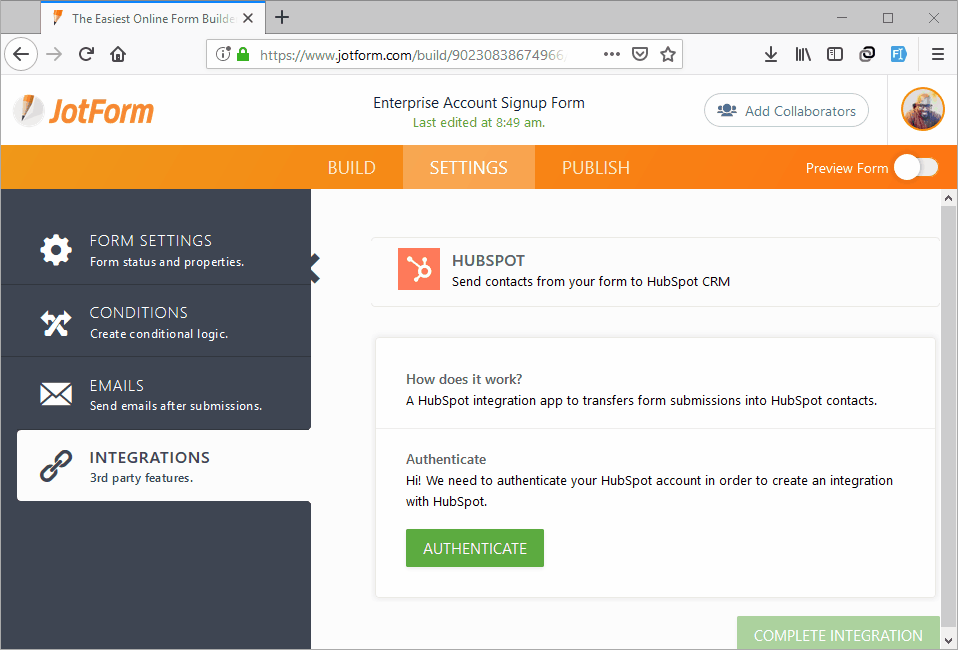Switch to the BUILD tab
This screenshot has height=650, width=958.
[x=351, y=167]
